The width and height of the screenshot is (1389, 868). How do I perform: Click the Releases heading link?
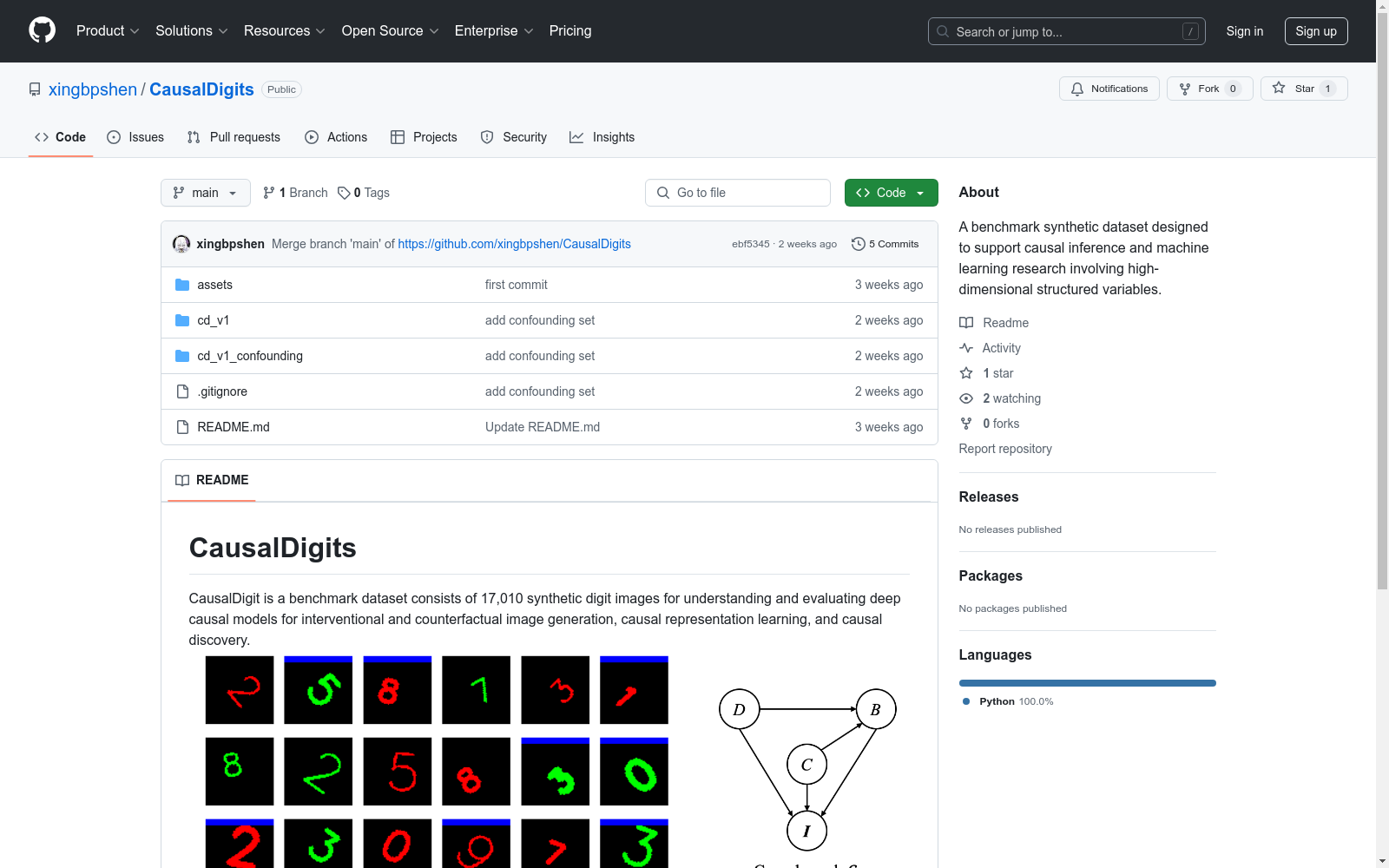tap(989, 497)
